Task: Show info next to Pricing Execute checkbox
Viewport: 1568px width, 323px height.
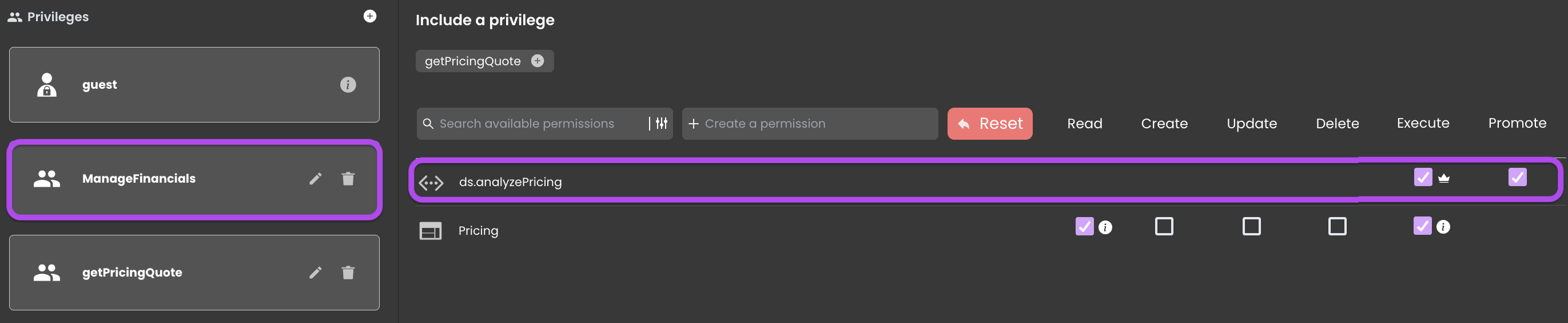Action: click(x=1443, y=227)
